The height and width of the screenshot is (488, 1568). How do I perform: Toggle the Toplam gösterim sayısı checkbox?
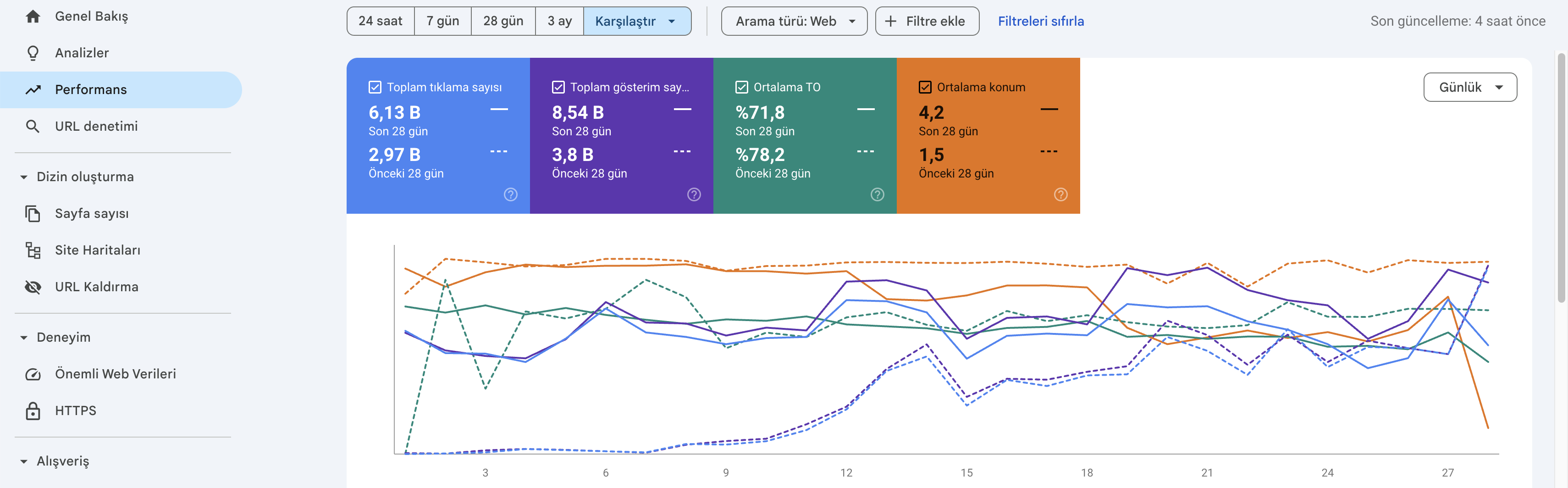(558, 87)
